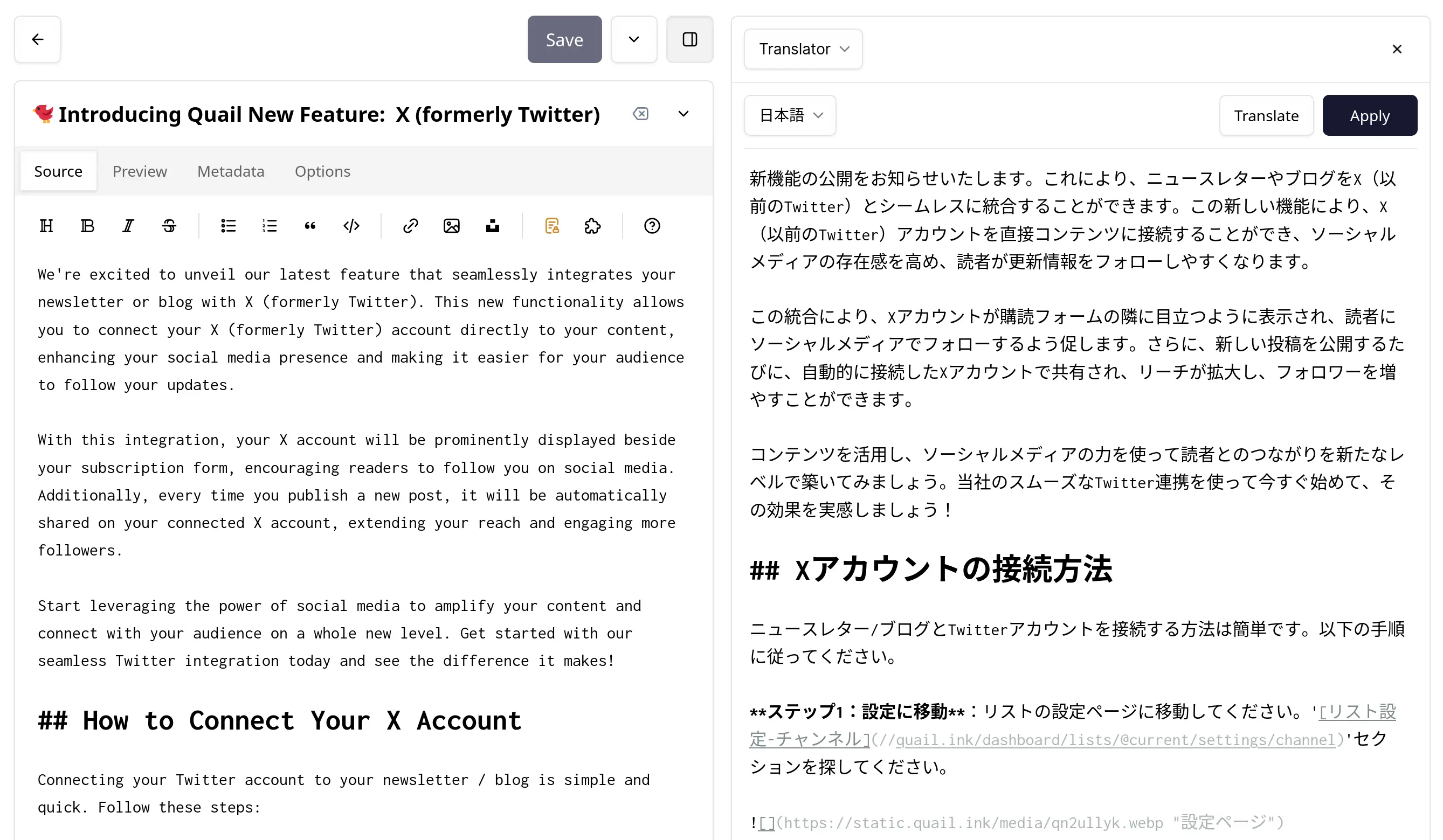Image resolution: width=1443 pixels, height=840 pixels.
Task: Insert an image into editor
Action: click(453, 226)
